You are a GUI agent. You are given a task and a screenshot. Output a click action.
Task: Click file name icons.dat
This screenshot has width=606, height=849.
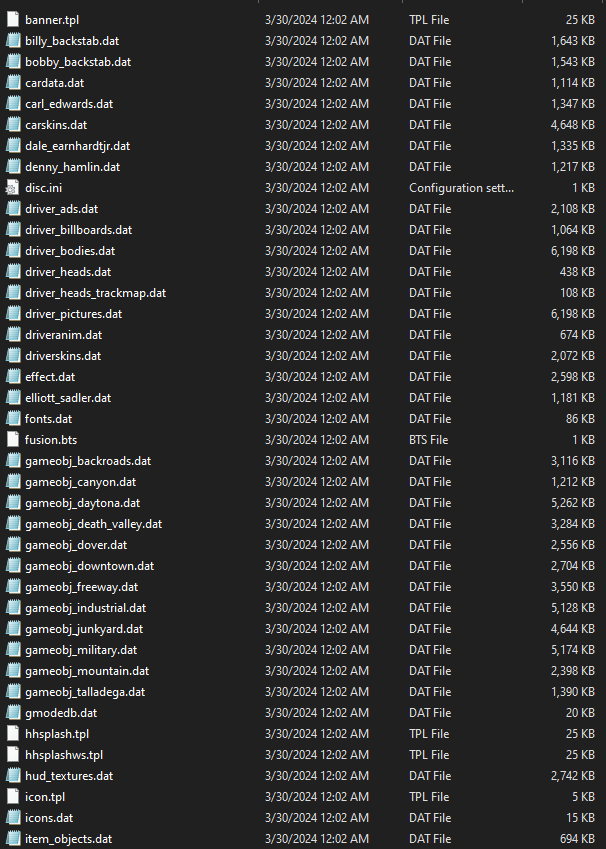49,818
